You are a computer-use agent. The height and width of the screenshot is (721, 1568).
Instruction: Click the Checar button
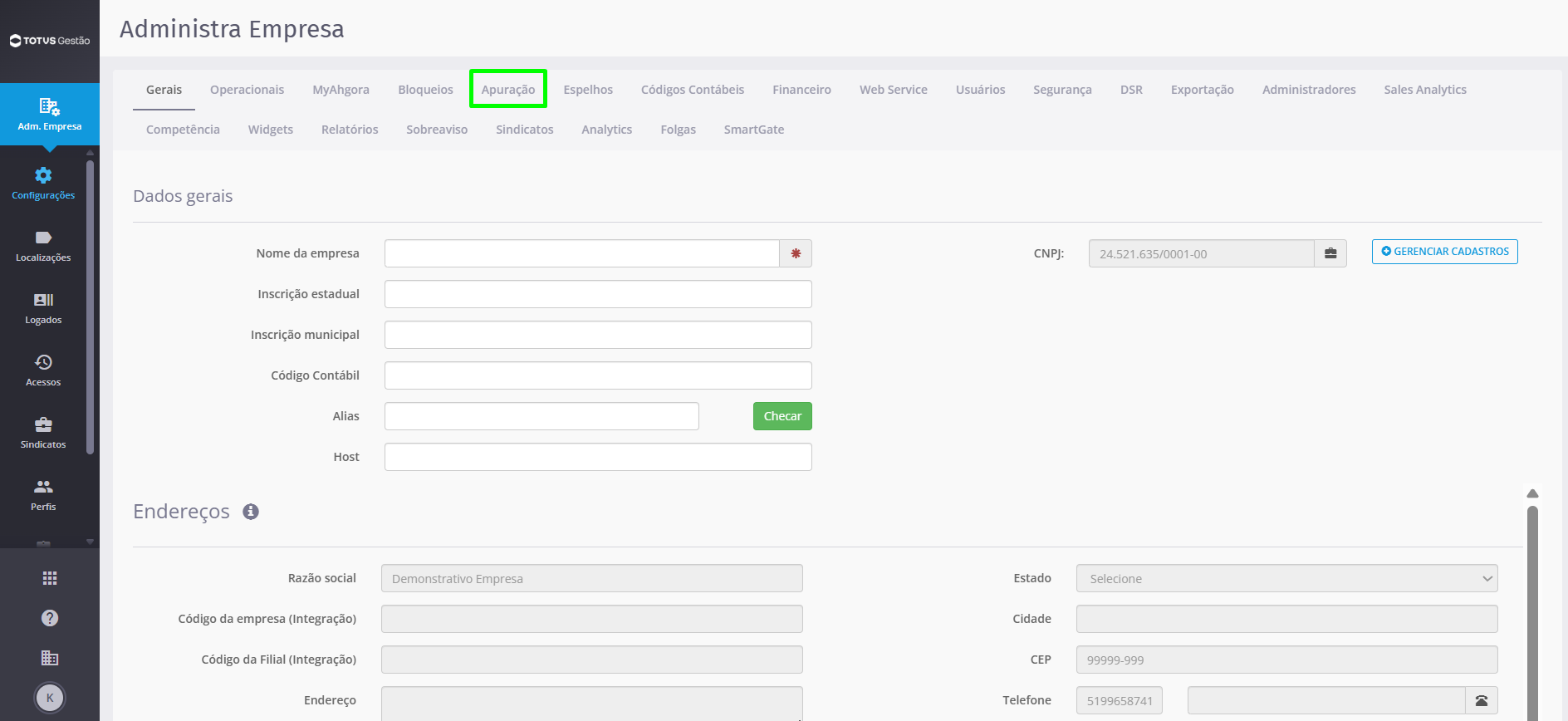[782, 416]
